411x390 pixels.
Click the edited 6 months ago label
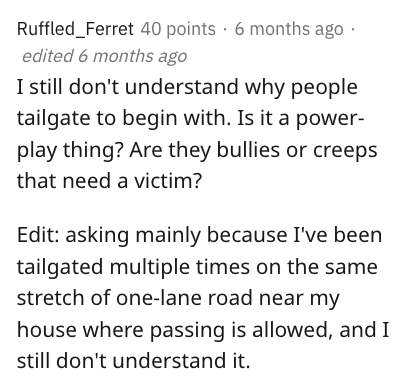(x=104, y=56)
